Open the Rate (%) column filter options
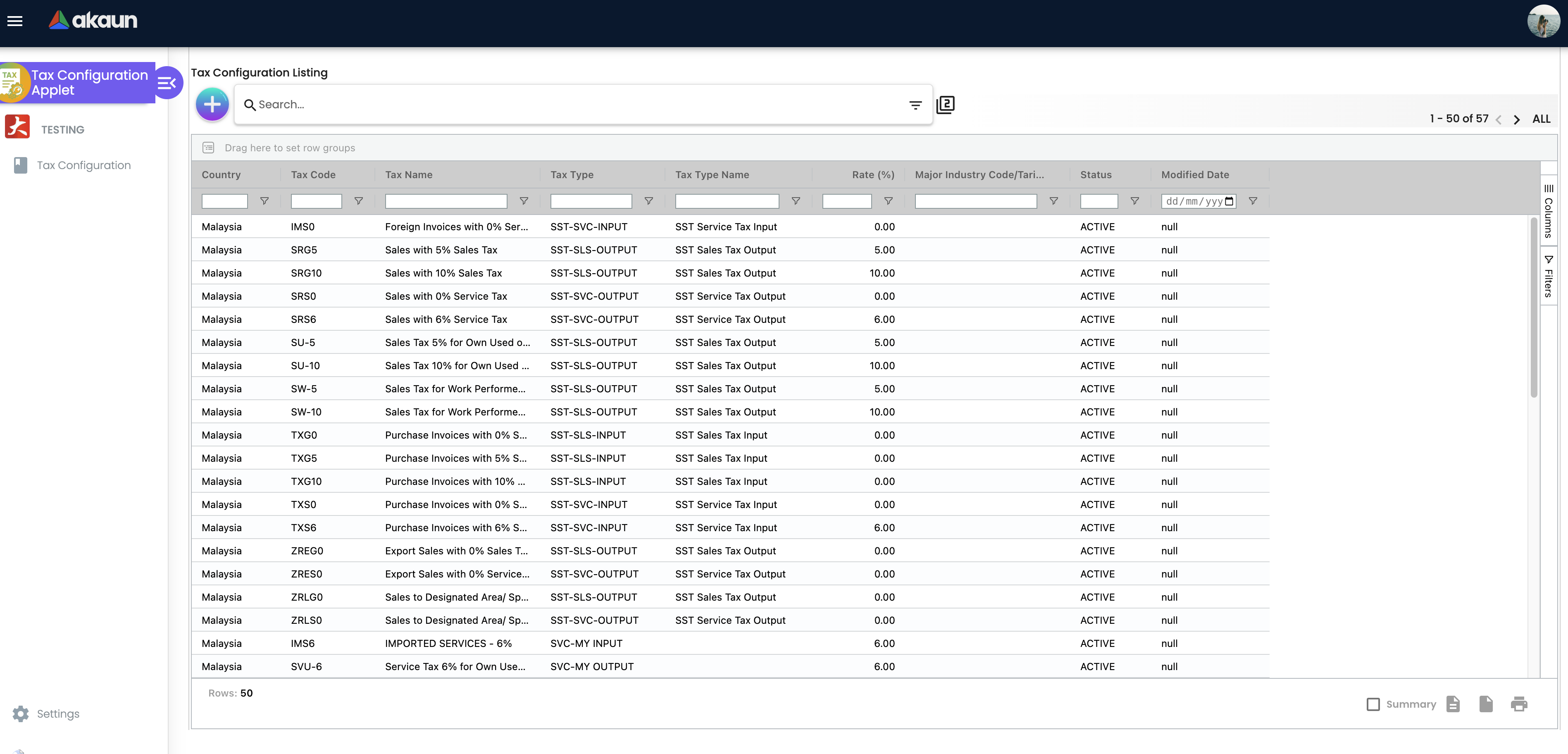Viewport: 1568px width, 754px height. (888, 200)
